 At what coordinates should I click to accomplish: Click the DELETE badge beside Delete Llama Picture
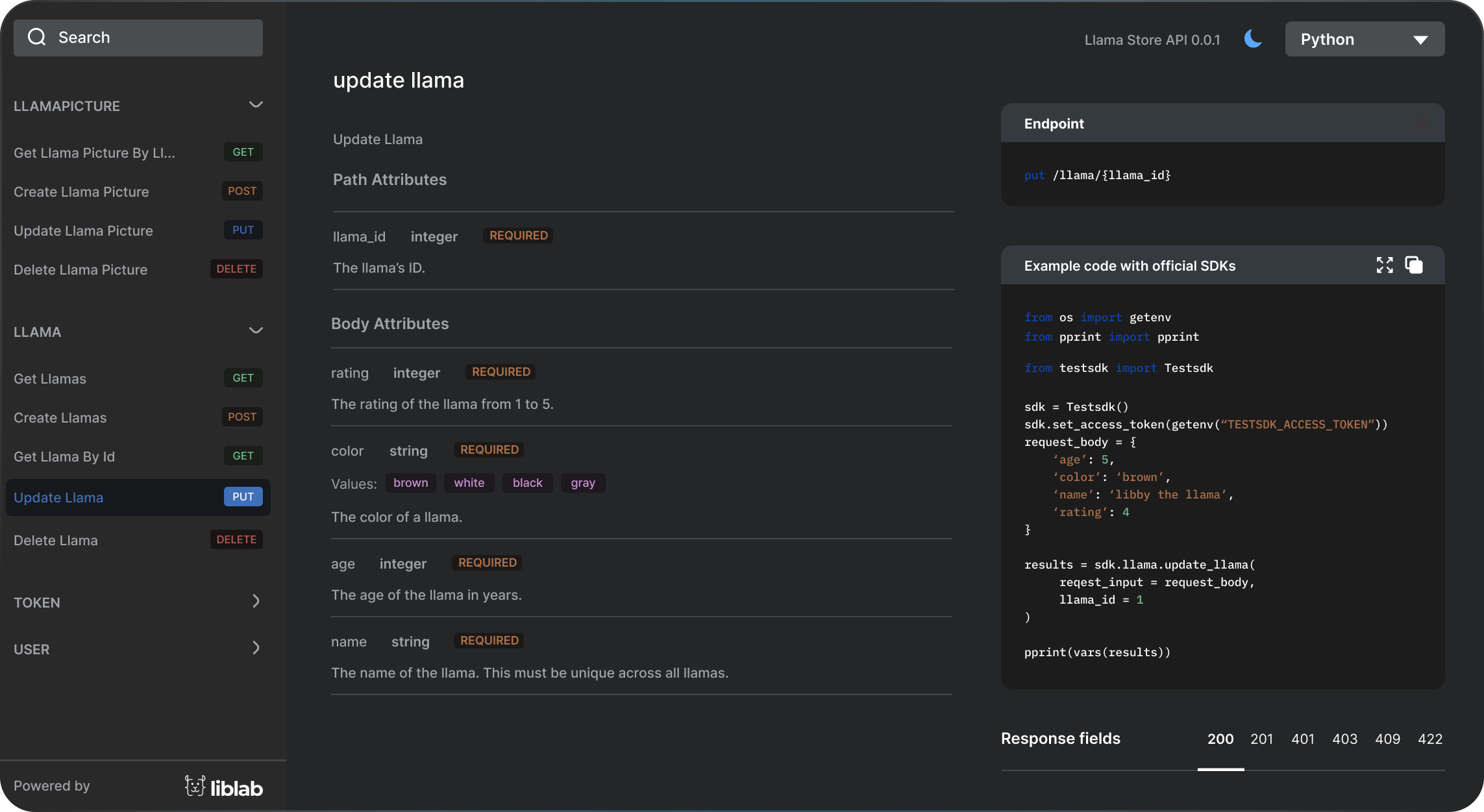(x=236, y=269)
